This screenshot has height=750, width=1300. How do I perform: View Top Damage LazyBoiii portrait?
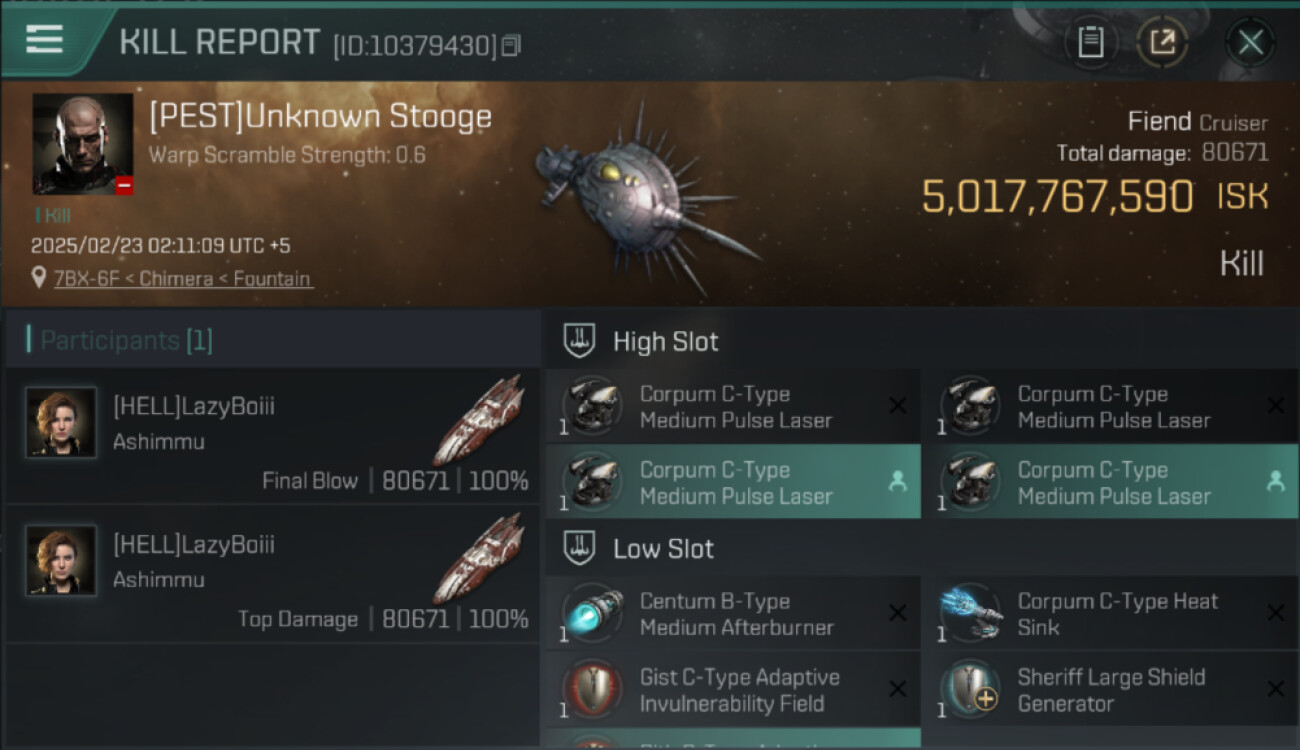pos(61,561)
